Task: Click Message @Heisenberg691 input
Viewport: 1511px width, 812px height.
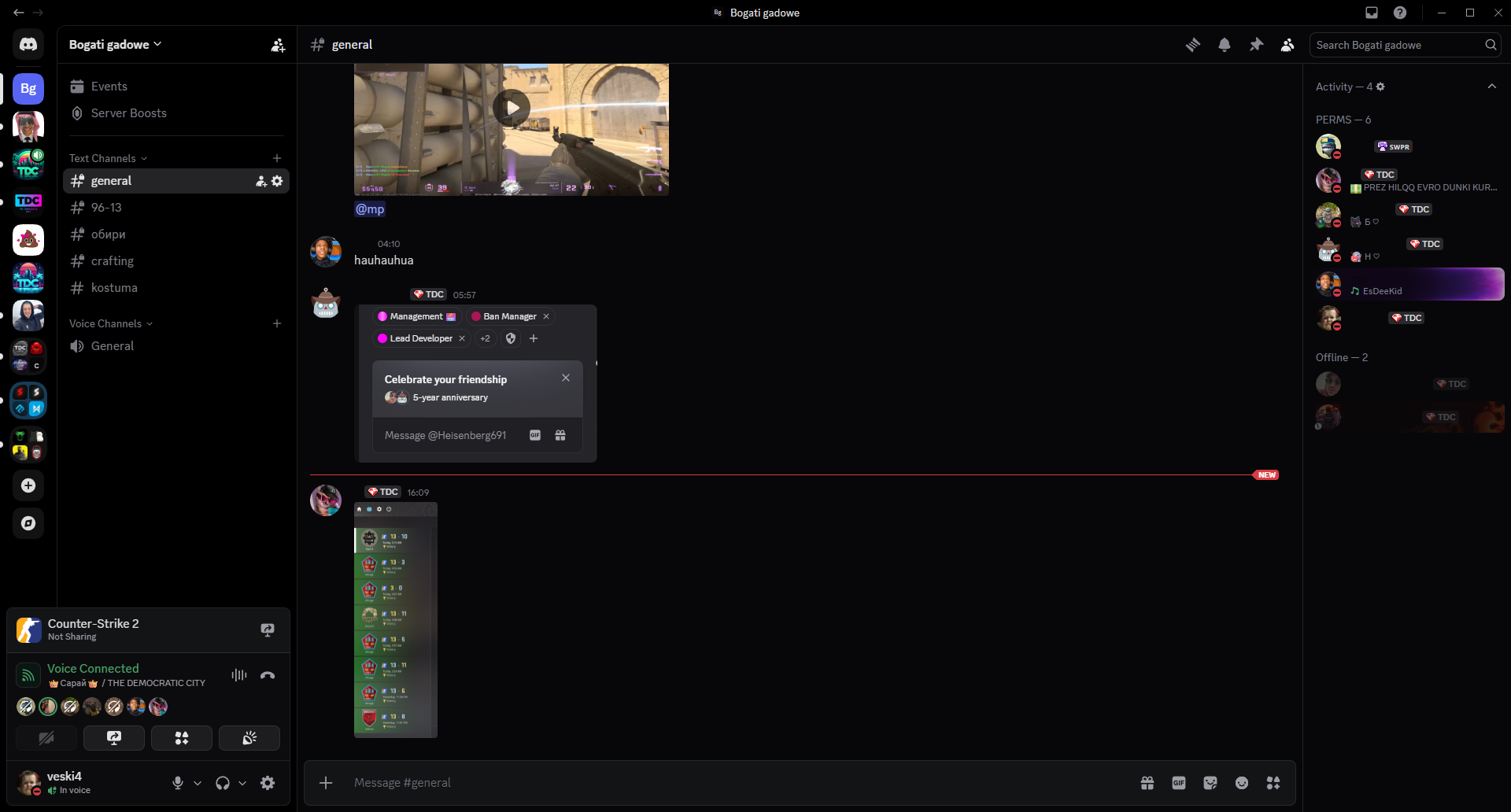Action: [x=445, y=435]
